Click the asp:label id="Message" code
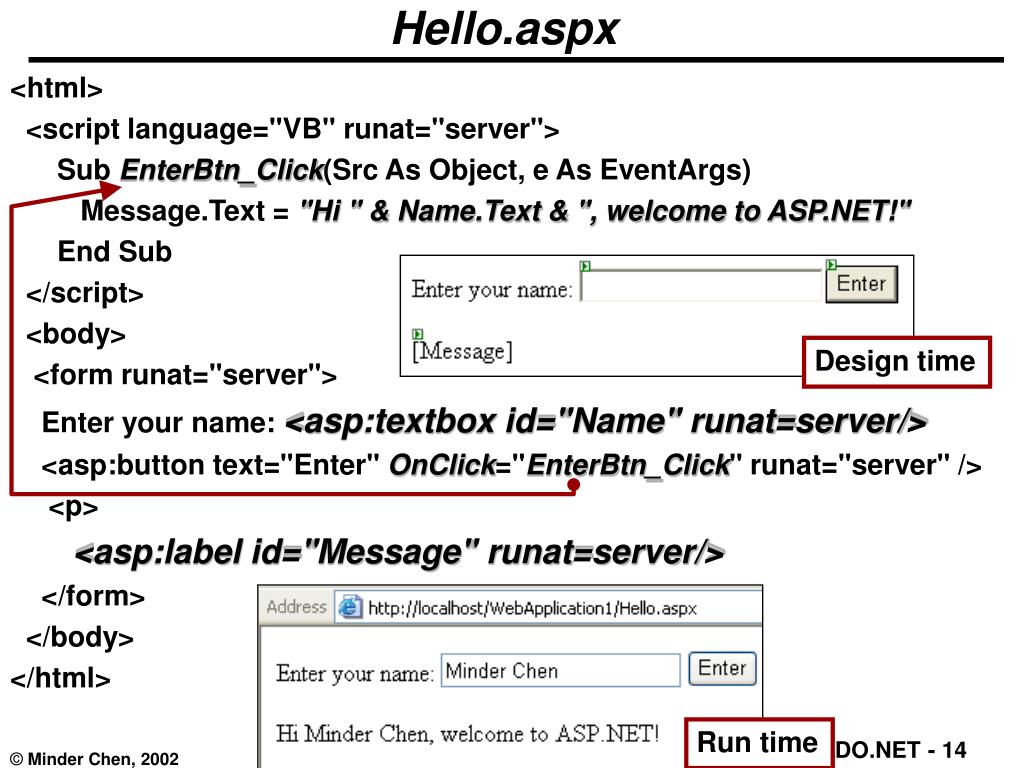The height and width of the screenshot is (768, 1024). click(400, 552)
